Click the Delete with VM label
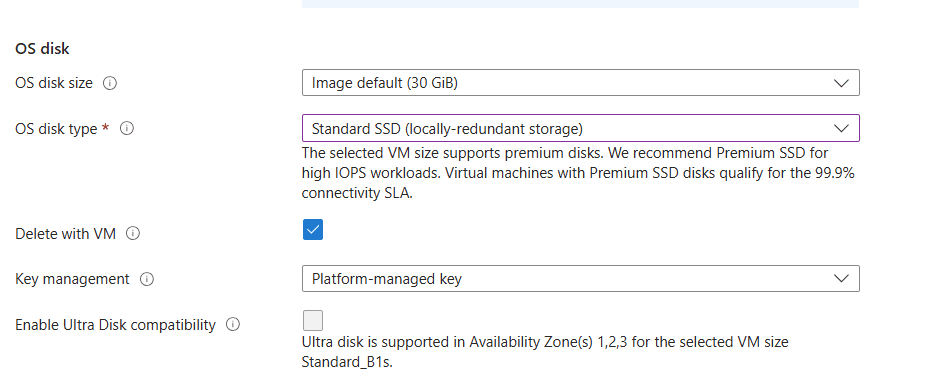947x375 pixels. [65, 234]
